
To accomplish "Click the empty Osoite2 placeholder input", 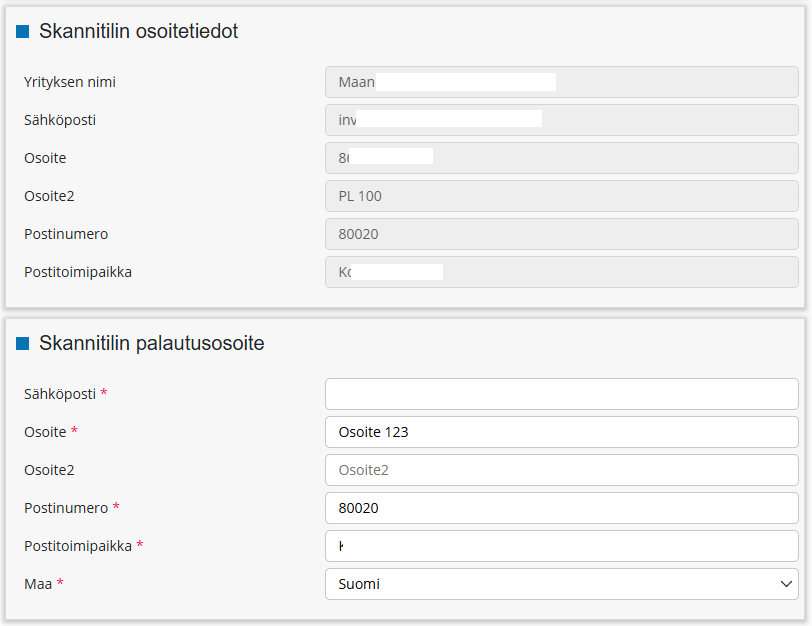I will pos(562,470).
